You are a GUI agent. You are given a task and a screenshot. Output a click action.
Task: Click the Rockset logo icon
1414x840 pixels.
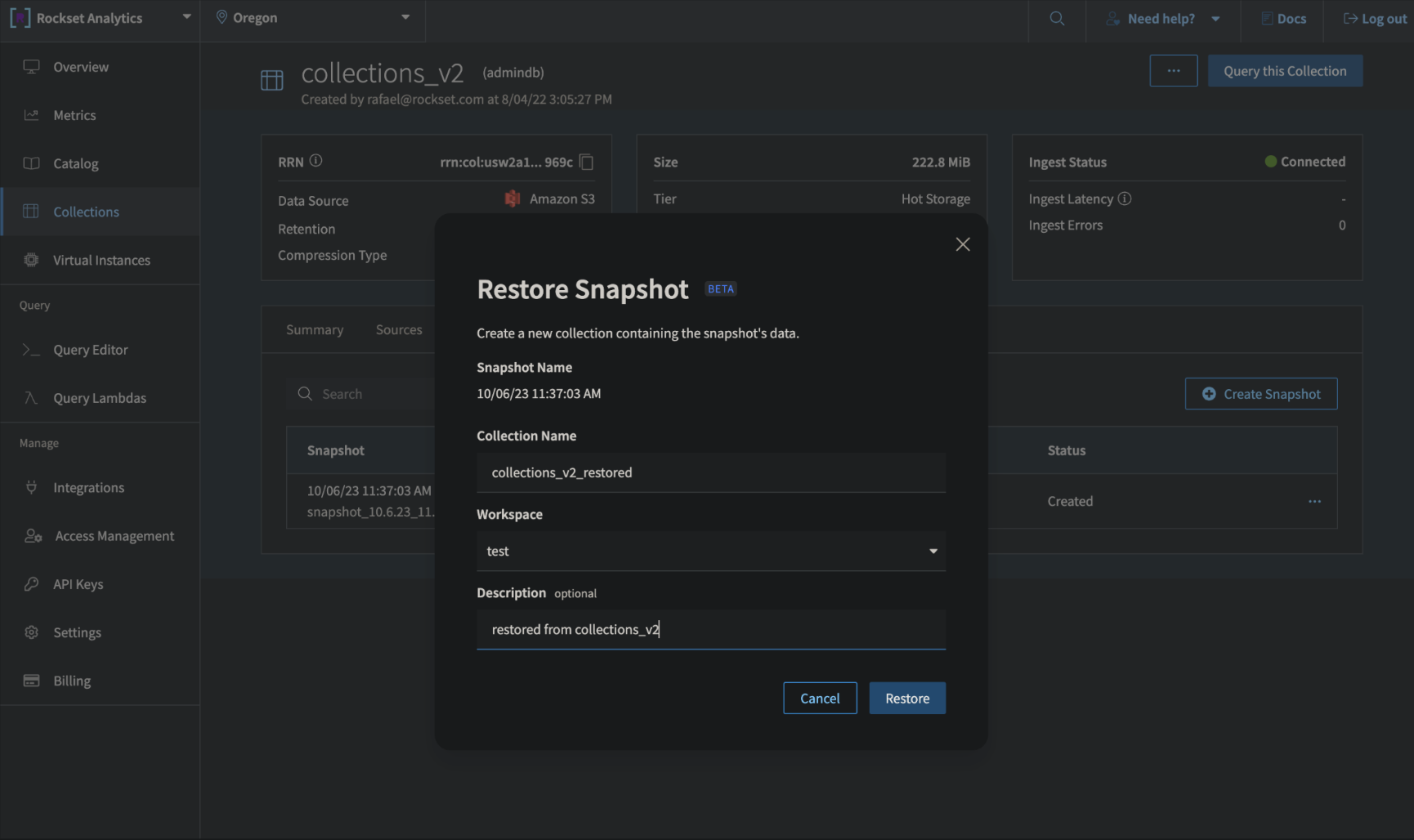pyautogui.click(x=20, y=18)
